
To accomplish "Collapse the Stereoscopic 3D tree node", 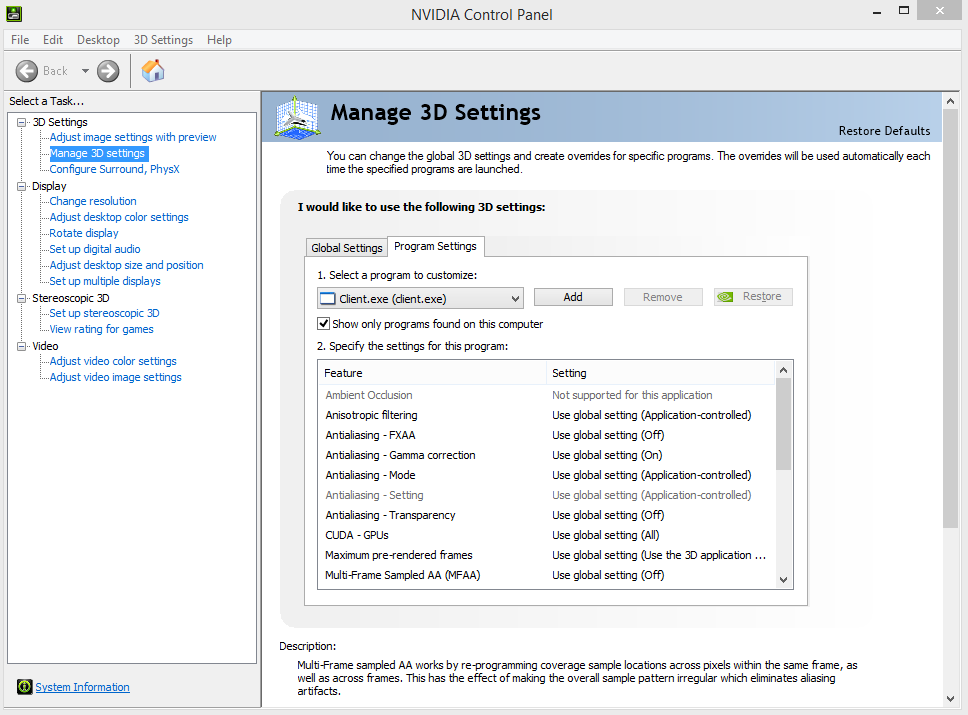I will pyautogui.click(x=22, y=298).
